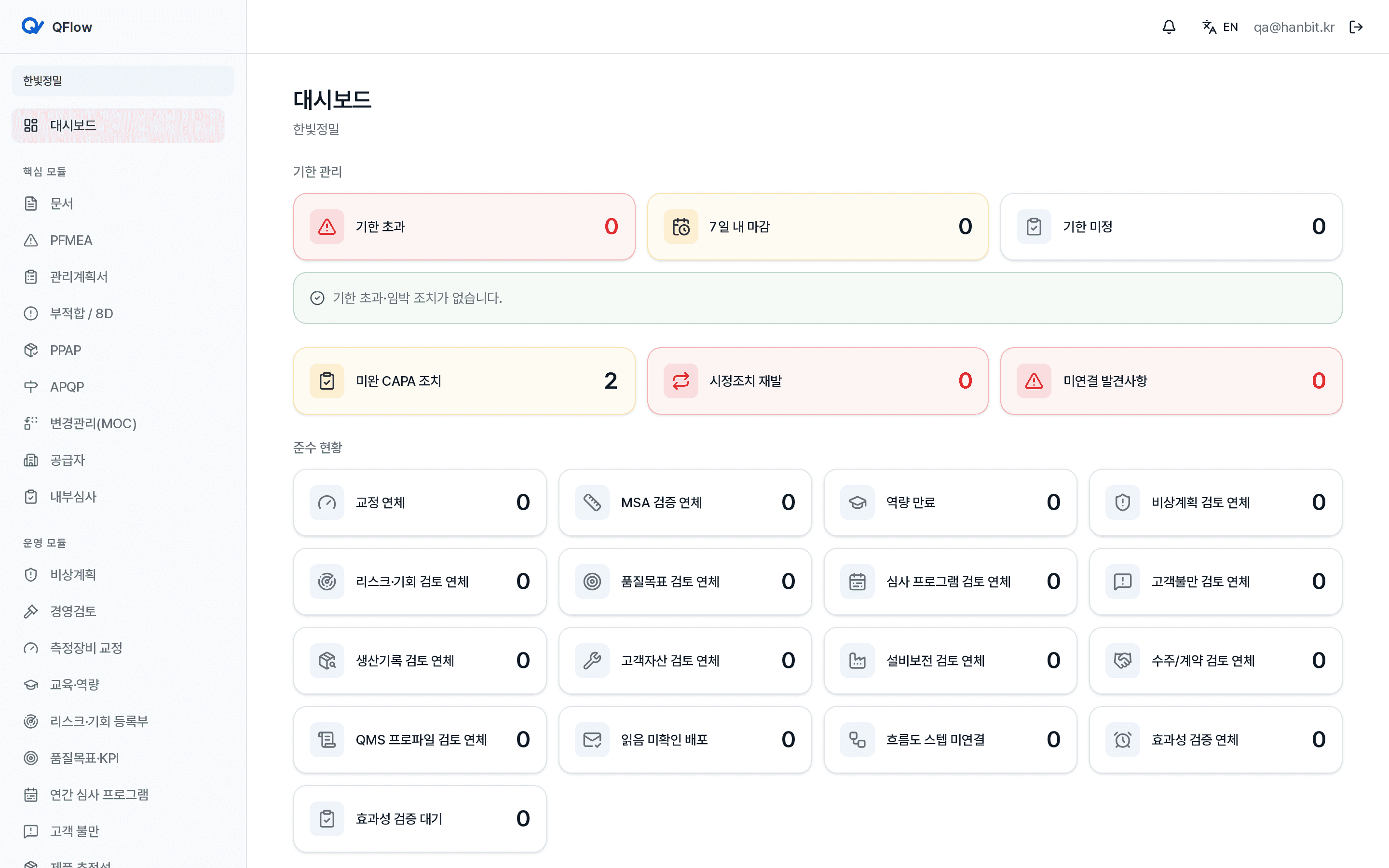Image resolution: width=1389 pixels, height=868 pixels.
Task: Click the 효과성 검증 대기 clipboard icon
Action: [327, 819]
